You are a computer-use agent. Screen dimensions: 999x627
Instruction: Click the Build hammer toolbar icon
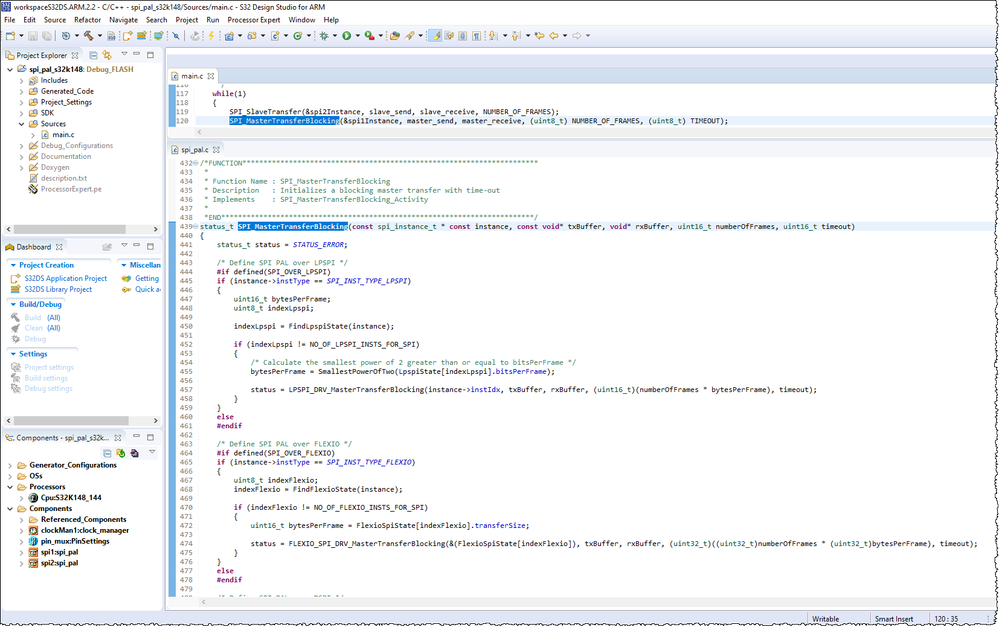click(89, 36)
